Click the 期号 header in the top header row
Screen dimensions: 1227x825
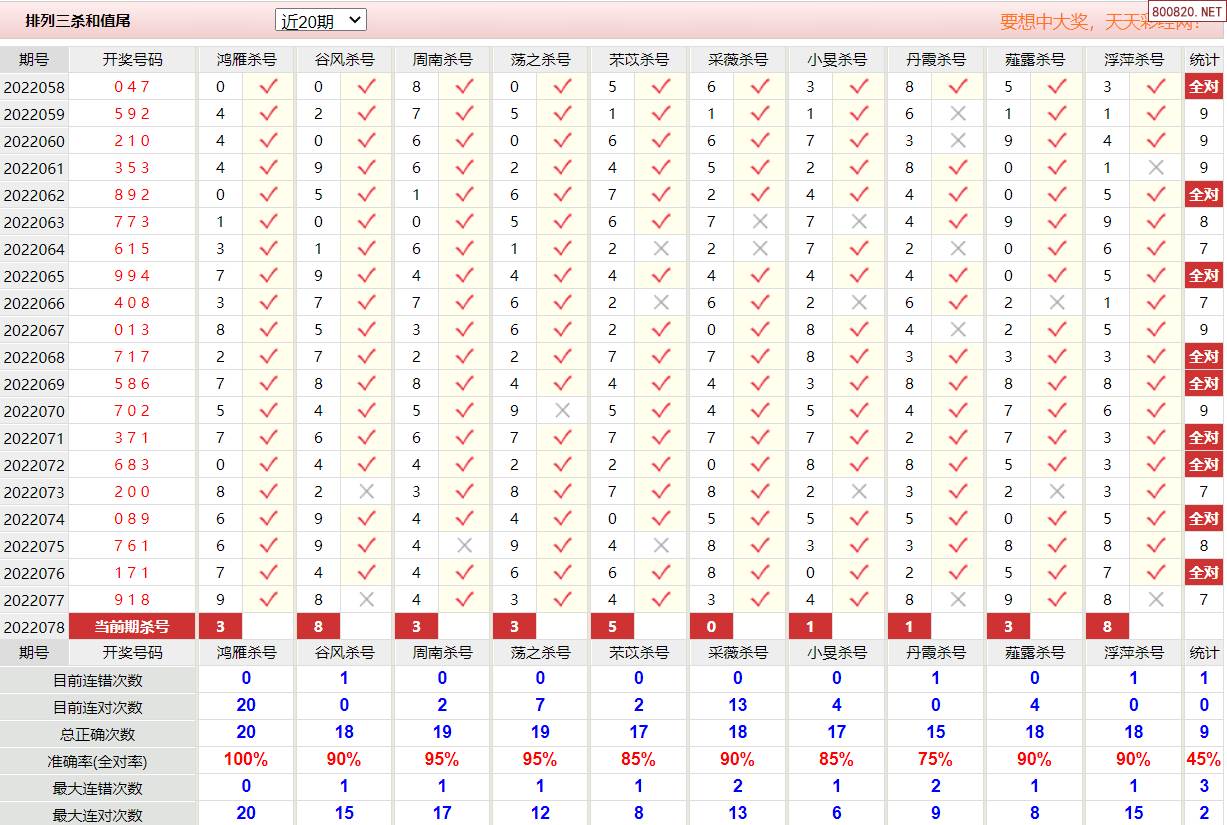(34, 60)
